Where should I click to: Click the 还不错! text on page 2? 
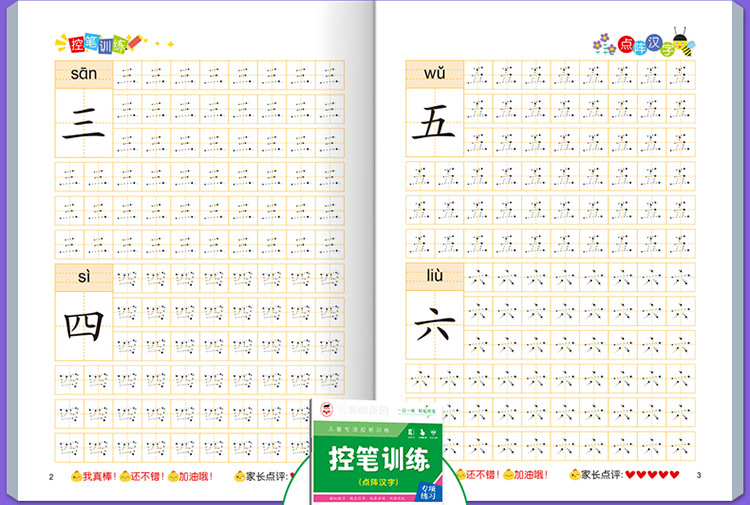click(x=148, y=476)
